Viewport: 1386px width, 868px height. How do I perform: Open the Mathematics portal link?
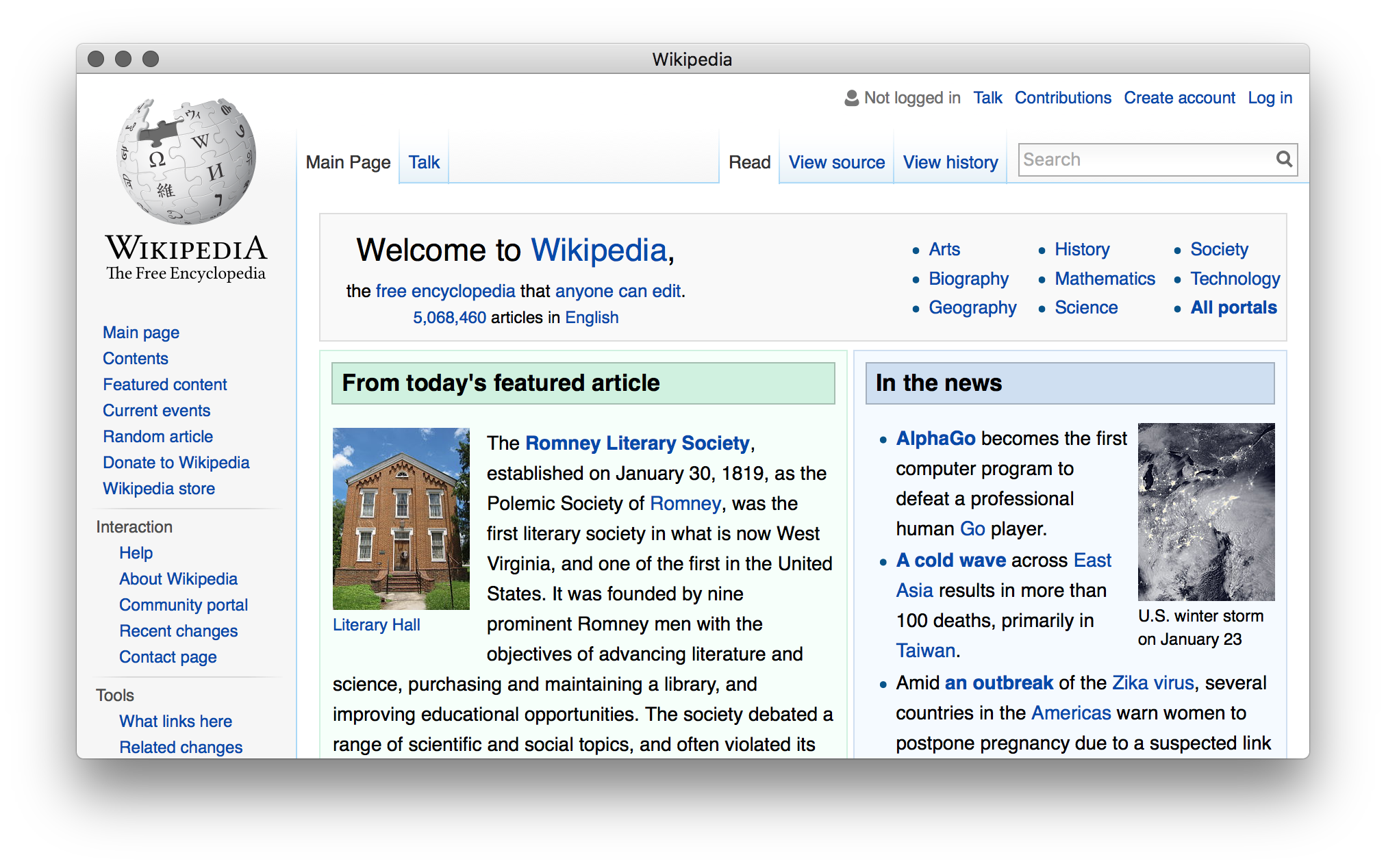click(x=1105, y=279)
